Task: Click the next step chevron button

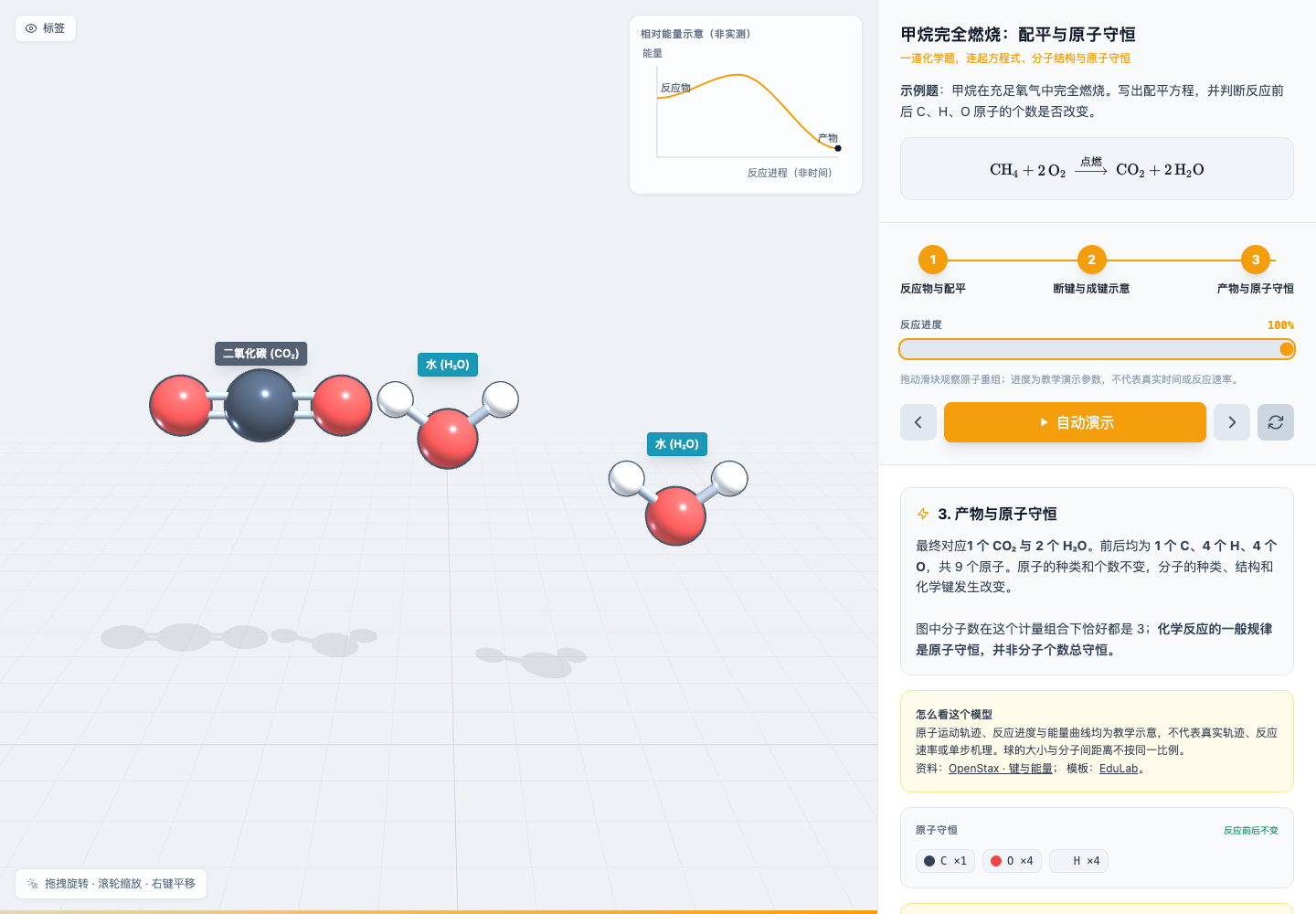Action: (1232, 422)
